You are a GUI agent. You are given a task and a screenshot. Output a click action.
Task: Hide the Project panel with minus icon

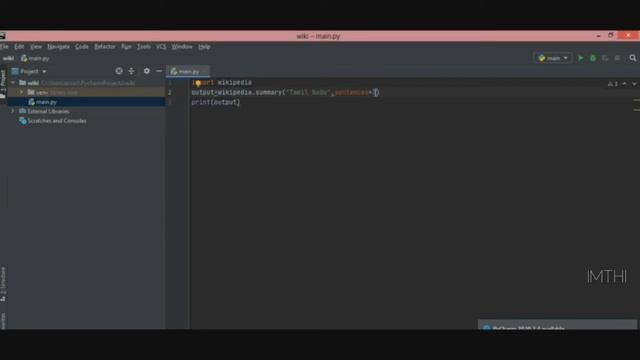pyautogui.click(x=159, y=71)
